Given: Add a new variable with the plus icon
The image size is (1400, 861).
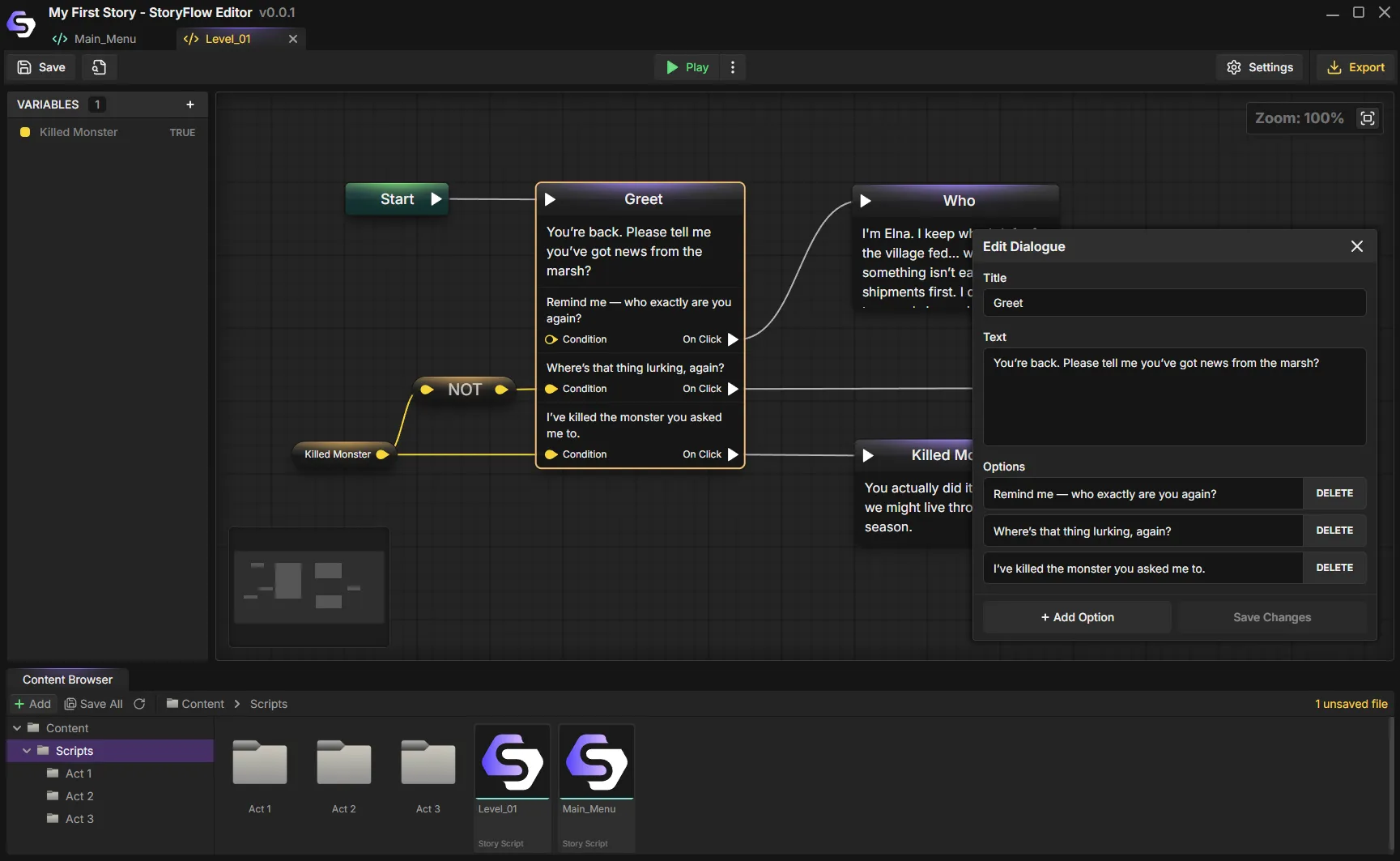Looking at the screenshot, I should (190, 104).
